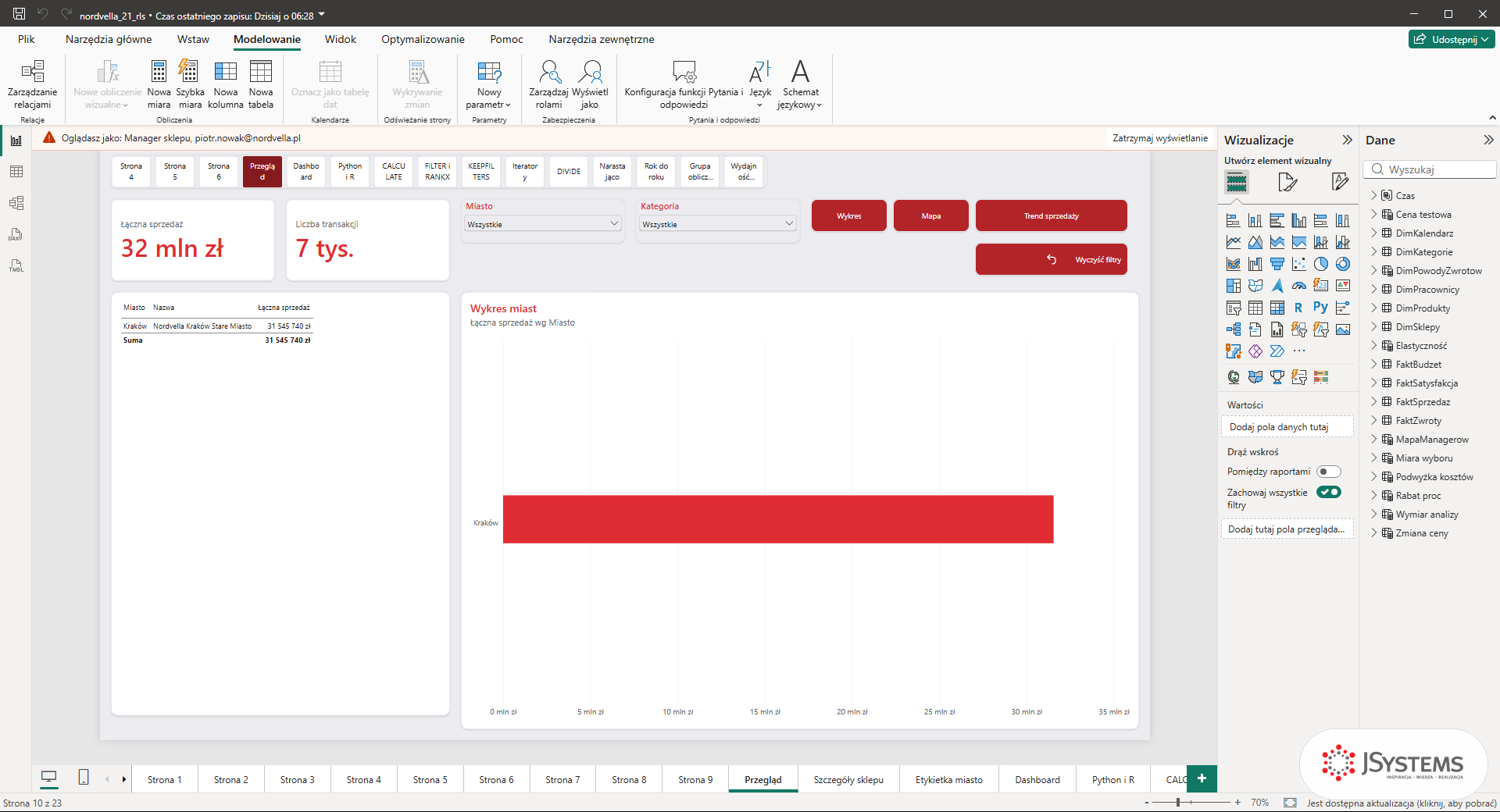Switch to the Dashboard page tab

coord(1037,779)
